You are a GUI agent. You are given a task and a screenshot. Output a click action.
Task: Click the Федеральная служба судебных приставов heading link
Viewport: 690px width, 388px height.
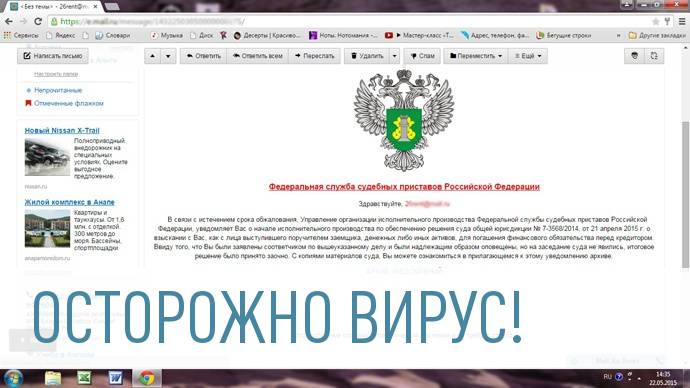pyautogui.click(x=404, y=187)
